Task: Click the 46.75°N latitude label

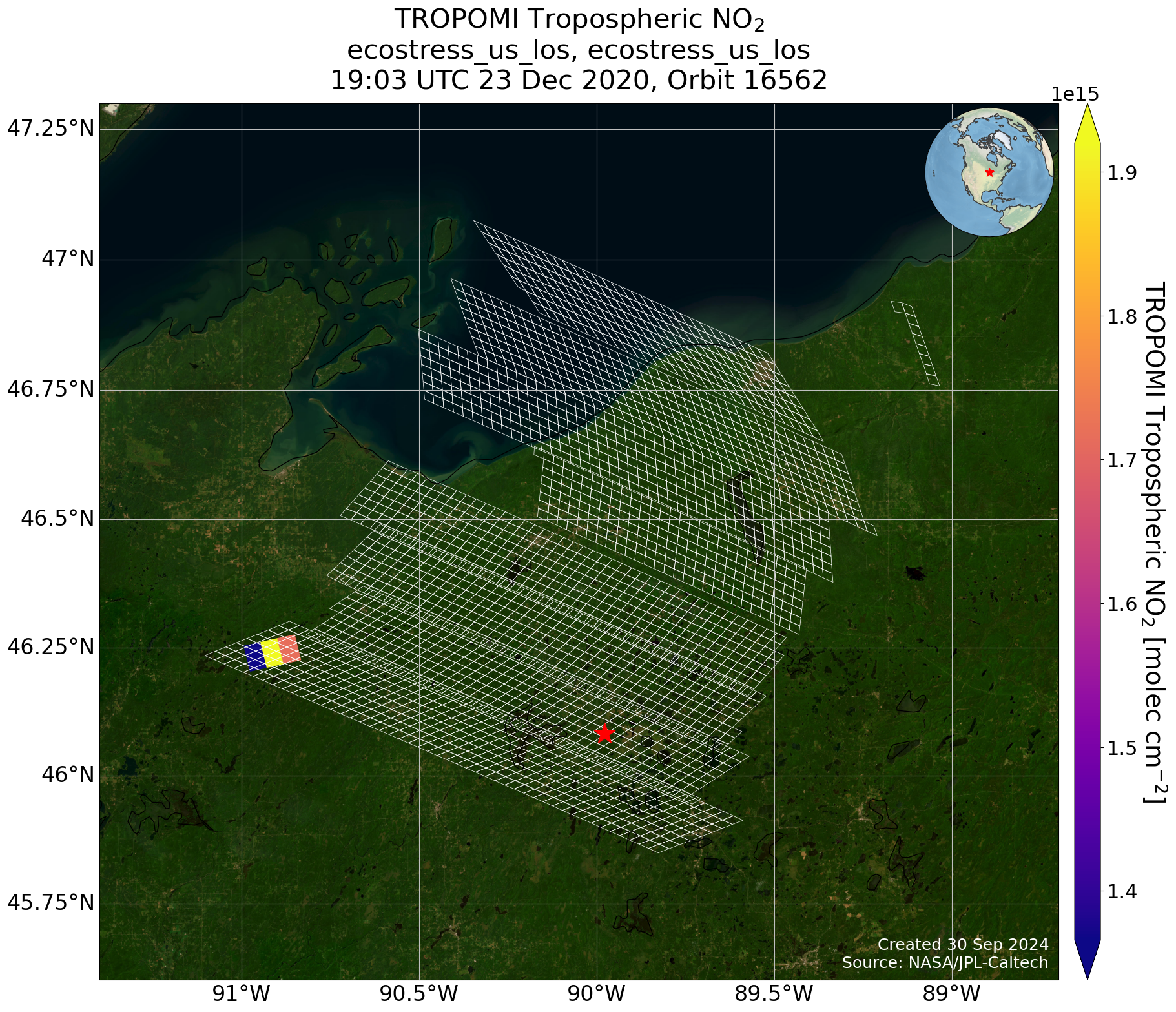Action: 50,390
